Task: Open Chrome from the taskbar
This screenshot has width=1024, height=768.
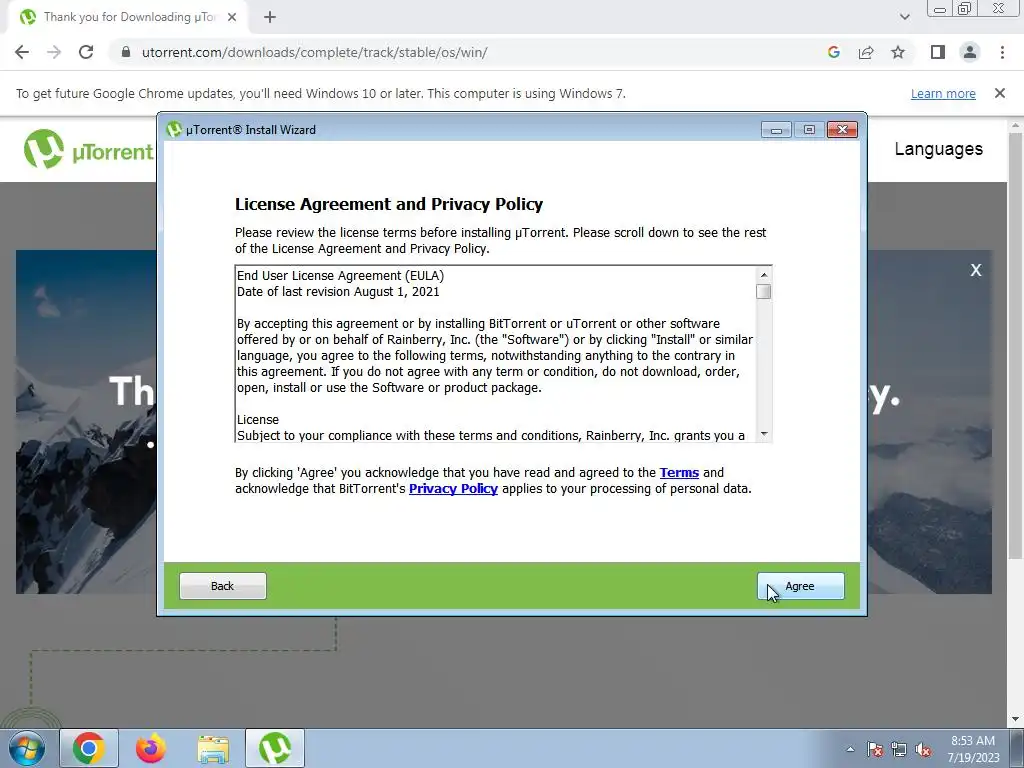Action: 89,748
